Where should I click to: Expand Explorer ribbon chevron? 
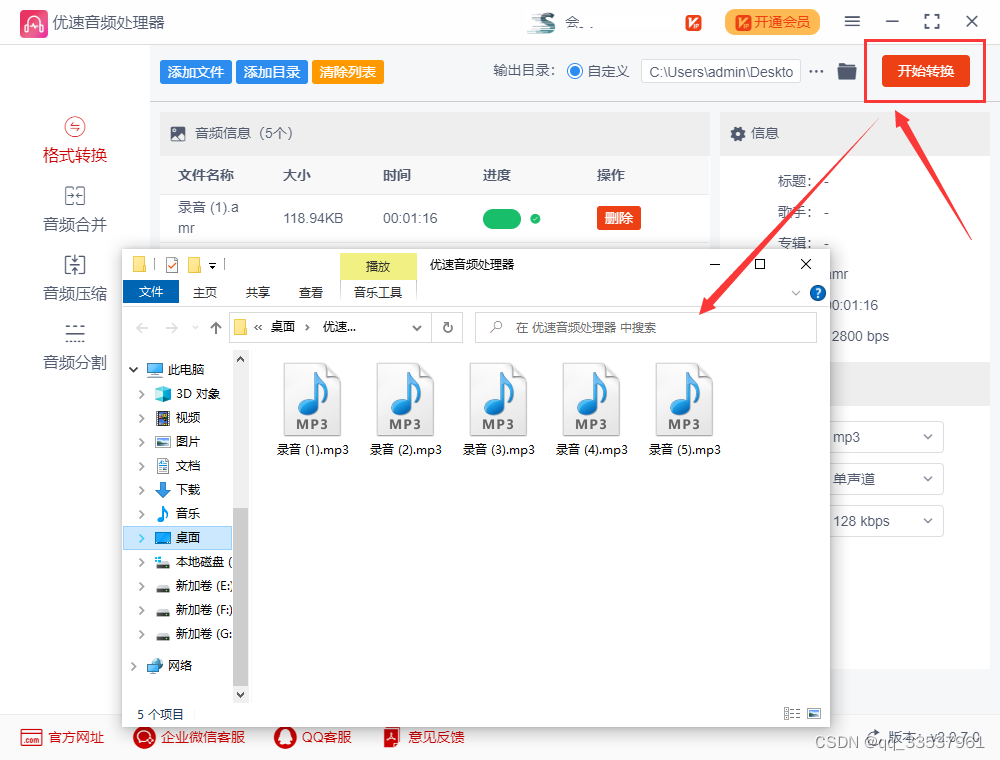tap(796, 293)
